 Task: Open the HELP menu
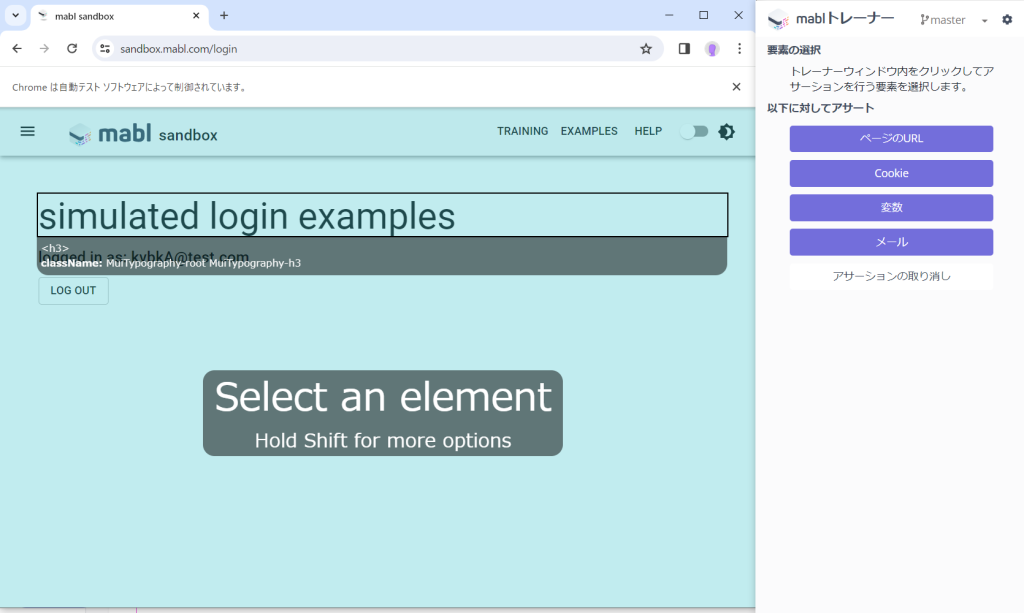tap(648, 131)
